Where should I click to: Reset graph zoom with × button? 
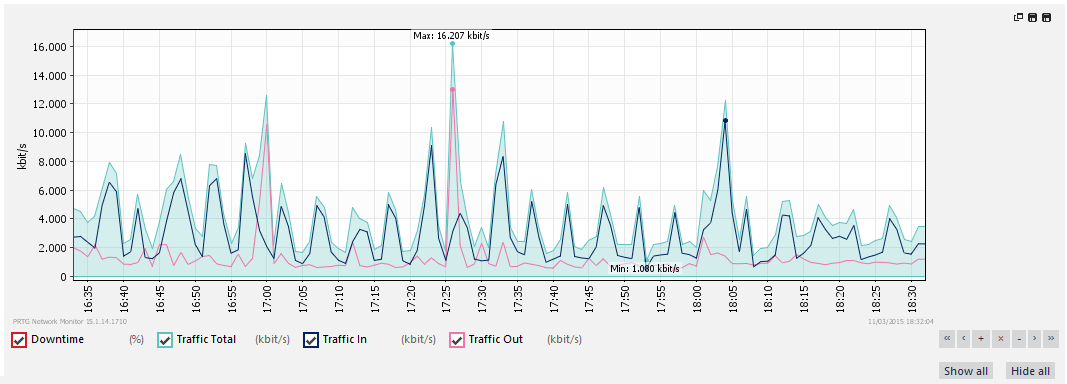coord(1000,338)
